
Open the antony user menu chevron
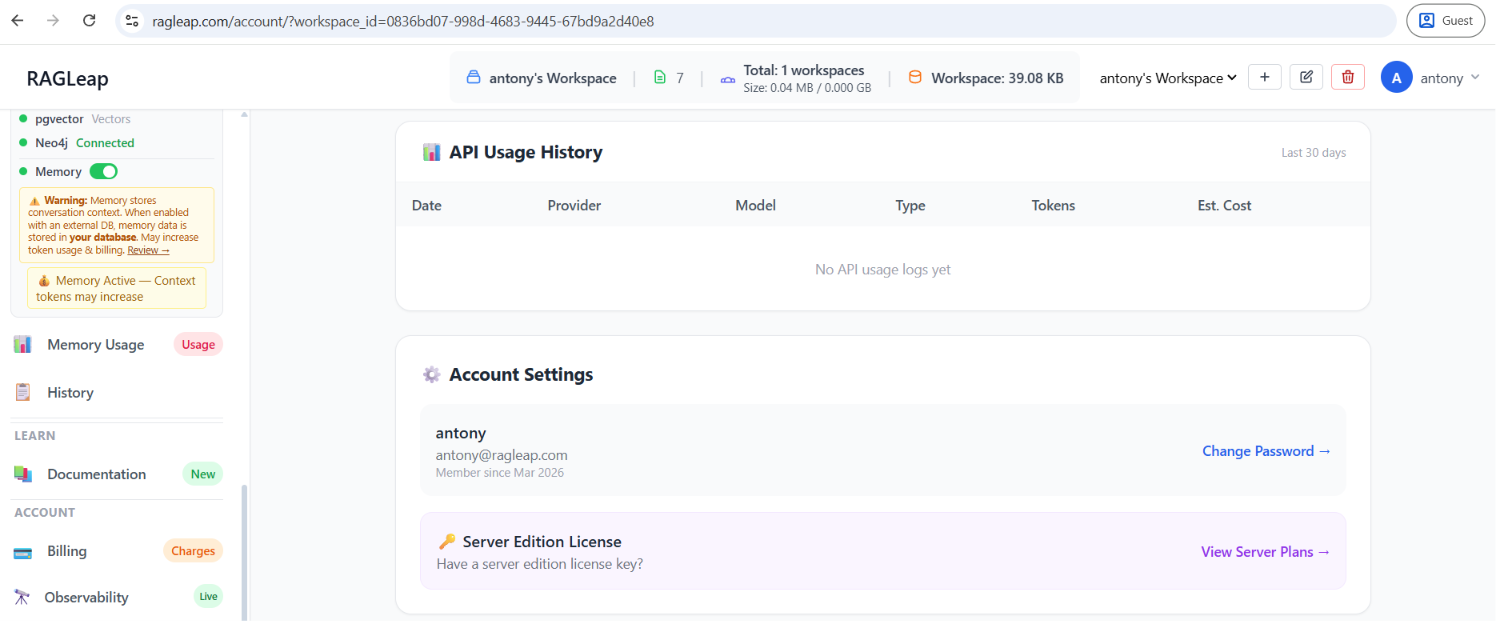click(x=1475, y=78)
